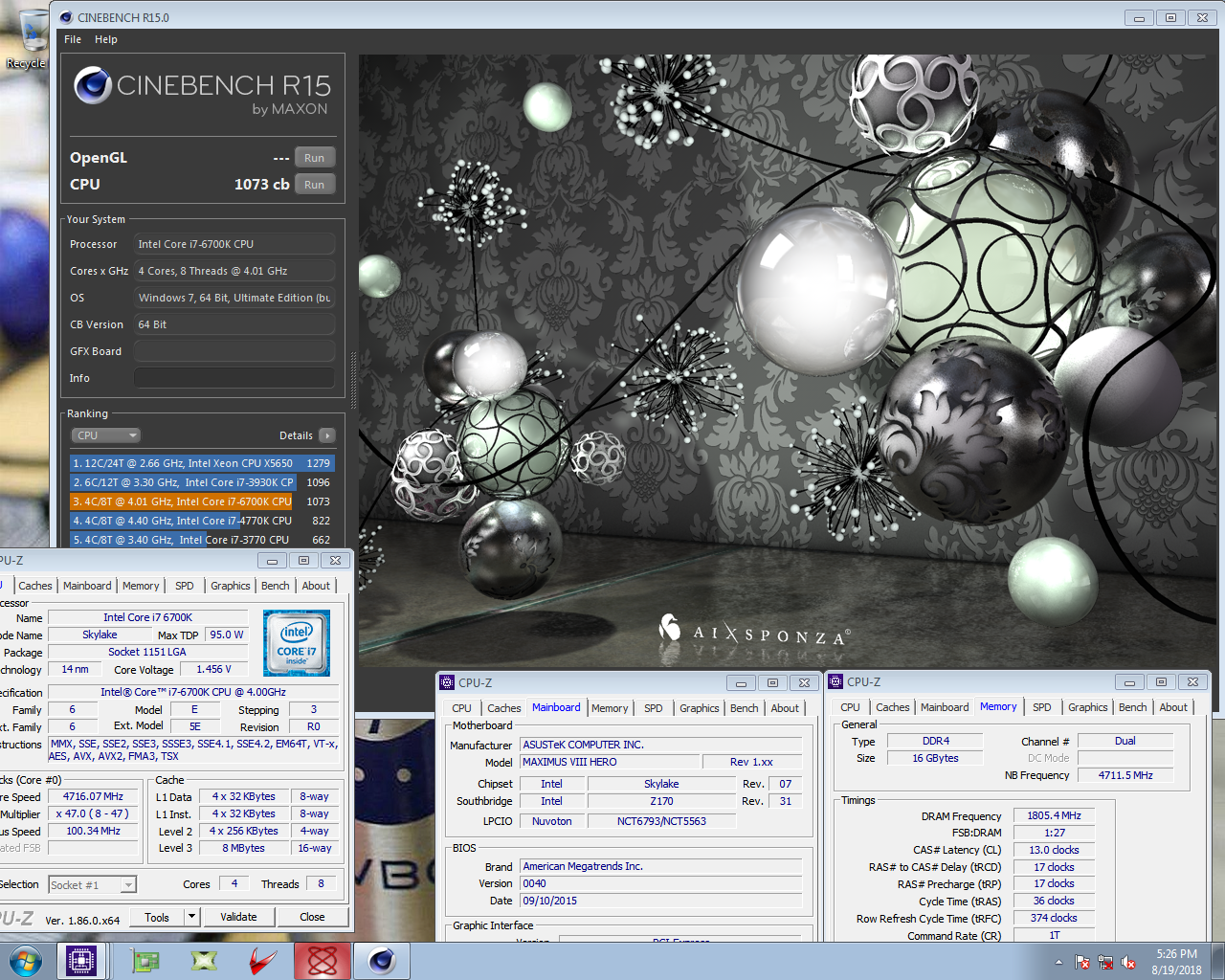The height and width of the screenshot is (980, 1225).
Task: Open Caches tab in middle CPU-Z window
Action: point(504,708)
